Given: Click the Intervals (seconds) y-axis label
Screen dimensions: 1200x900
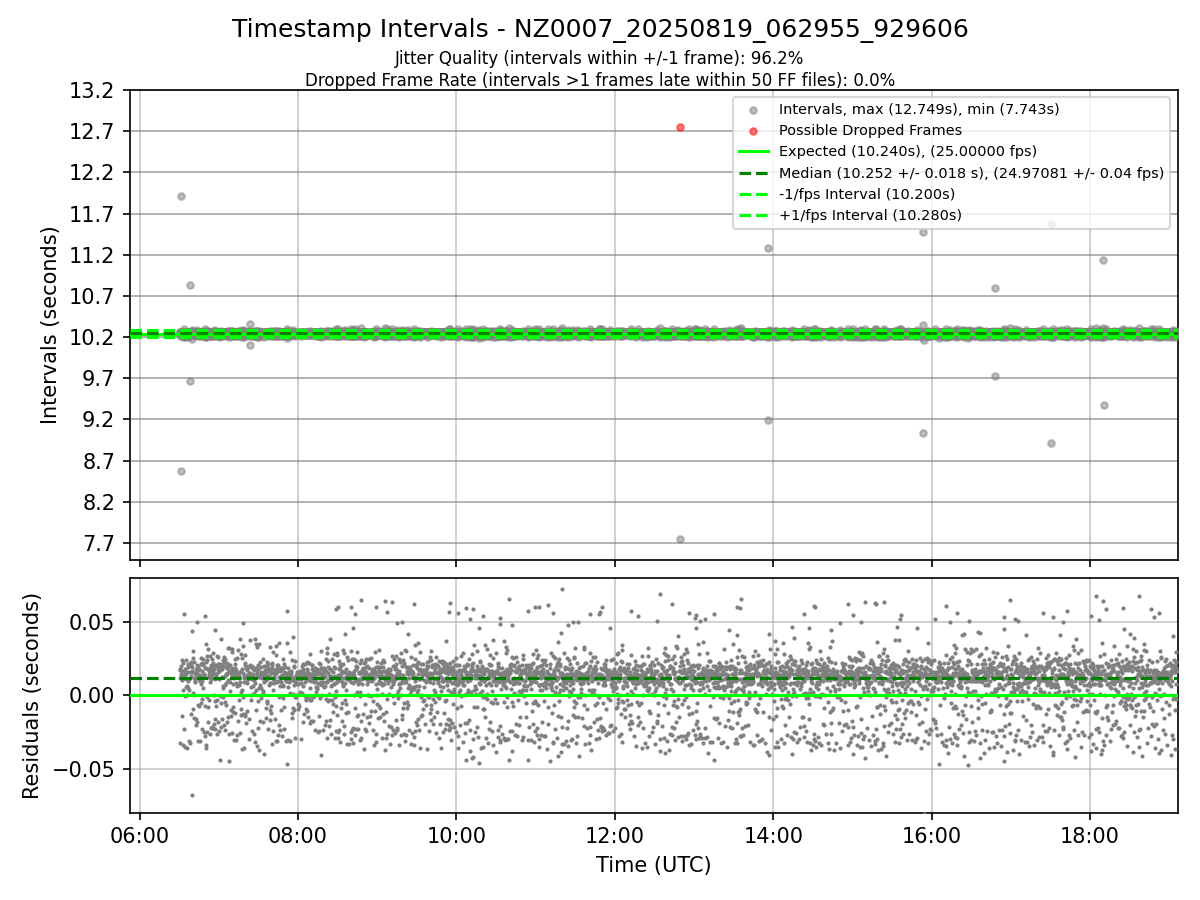Looking at the screenshot, I should (x=50, y=325).
